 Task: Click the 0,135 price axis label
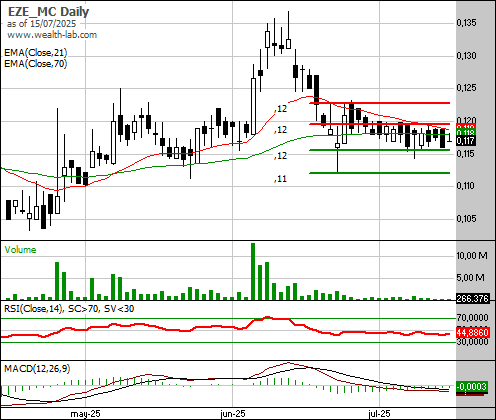click(x=466, y=23)
